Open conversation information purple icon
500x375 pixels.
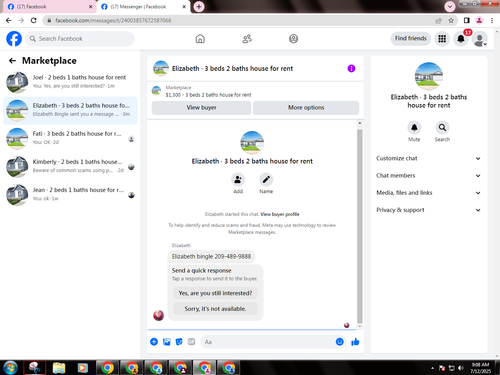tap(351, 68)
